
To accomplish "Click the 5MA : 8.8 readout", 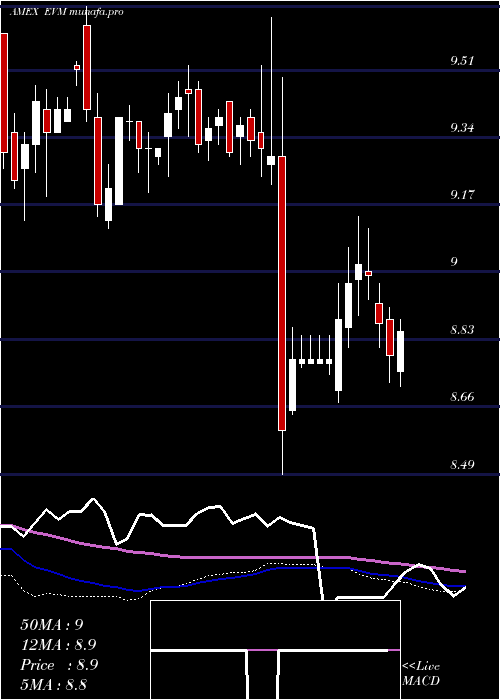I will 54,684.
